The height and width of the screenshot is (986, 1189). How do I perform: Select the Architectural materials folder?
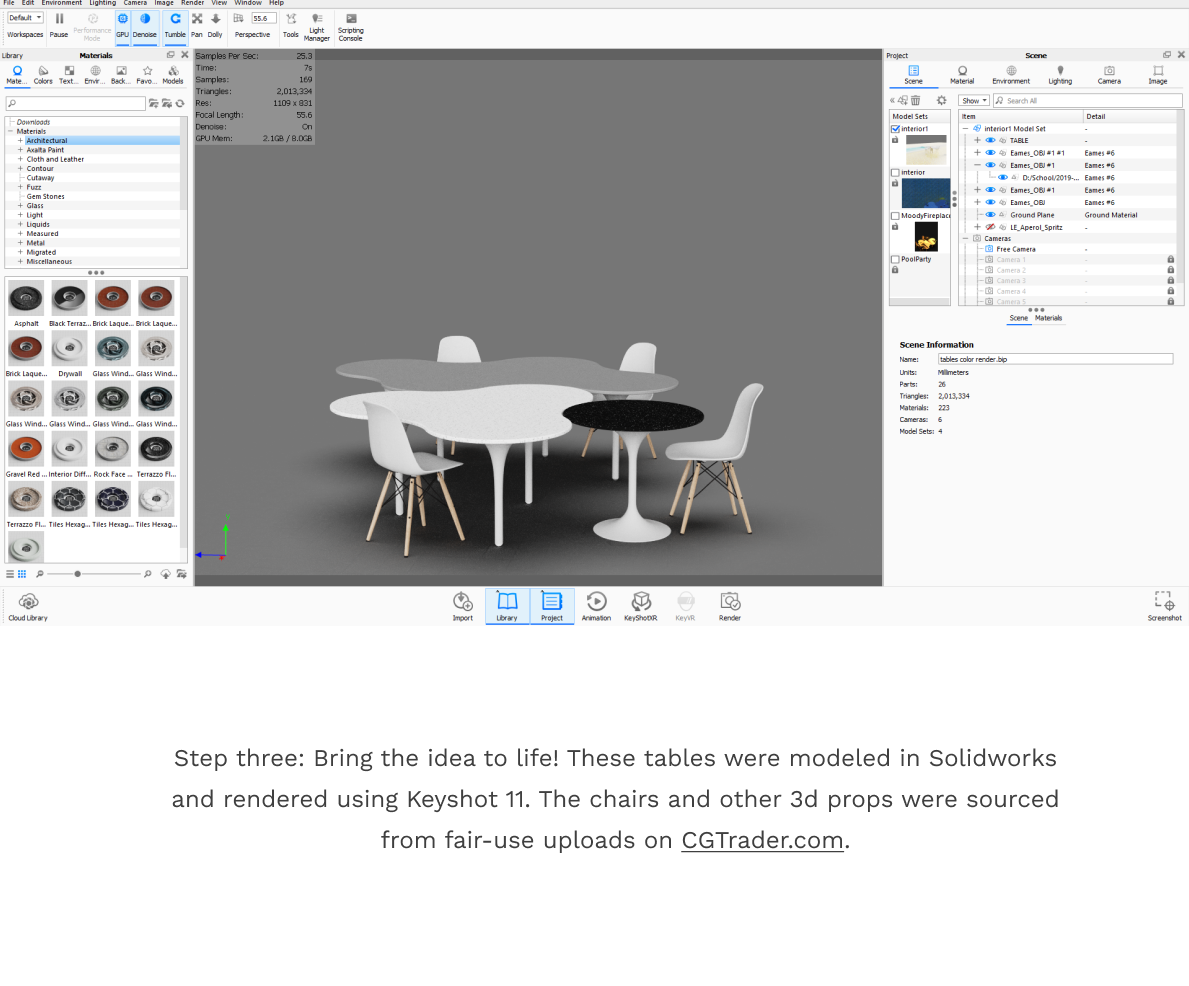[47, 141]
